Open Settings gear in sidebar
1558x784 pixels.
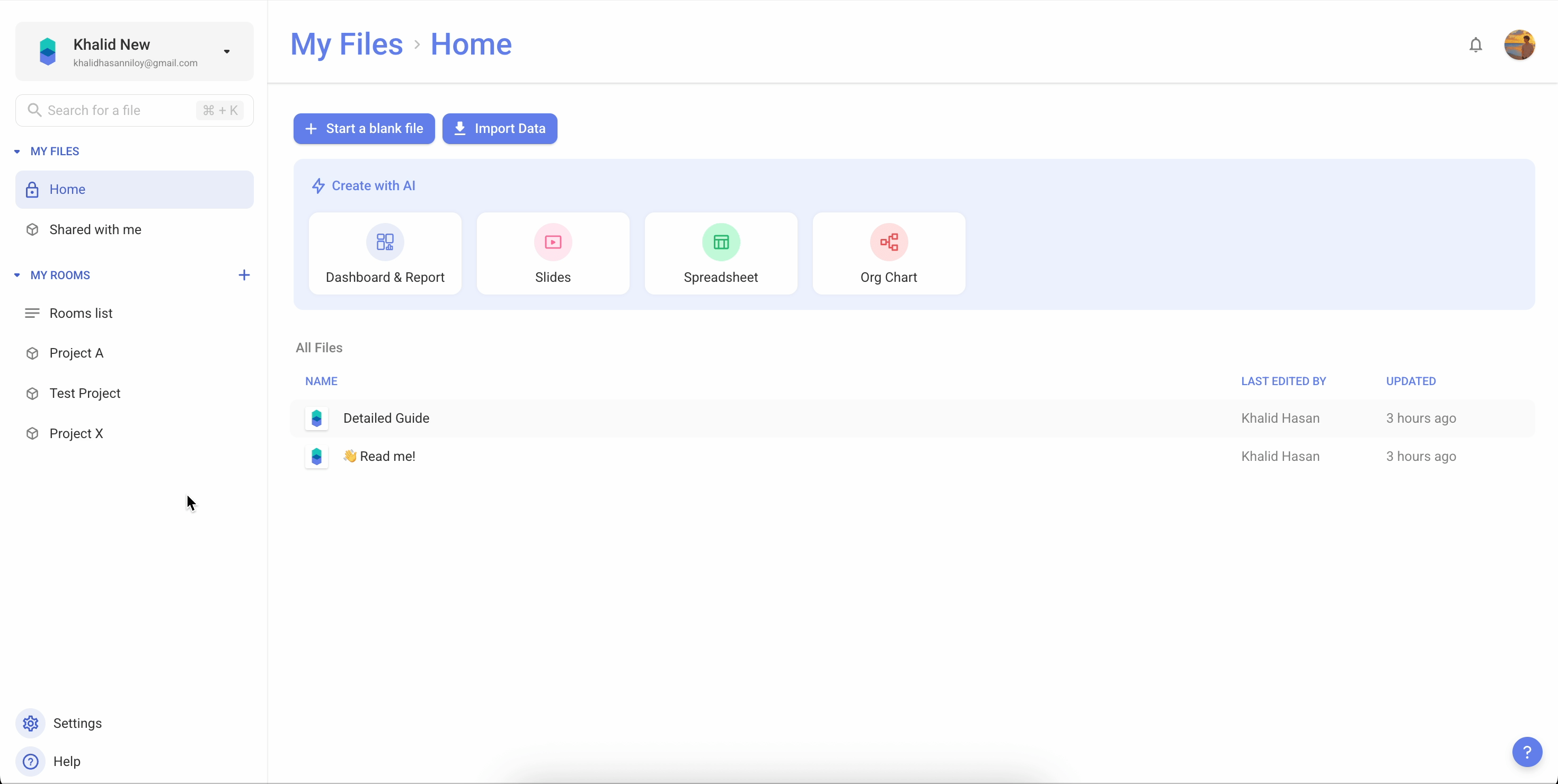click(30, 723)
